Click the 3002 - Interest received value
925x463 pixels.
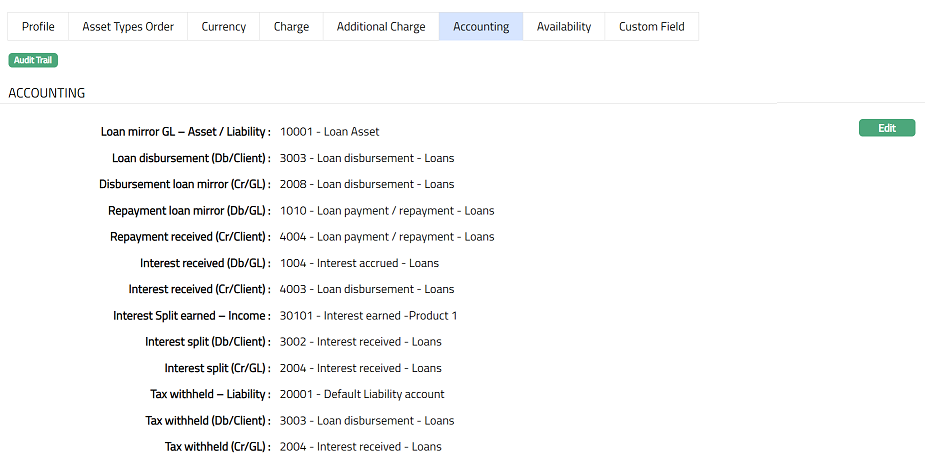[x=360, y=342]
